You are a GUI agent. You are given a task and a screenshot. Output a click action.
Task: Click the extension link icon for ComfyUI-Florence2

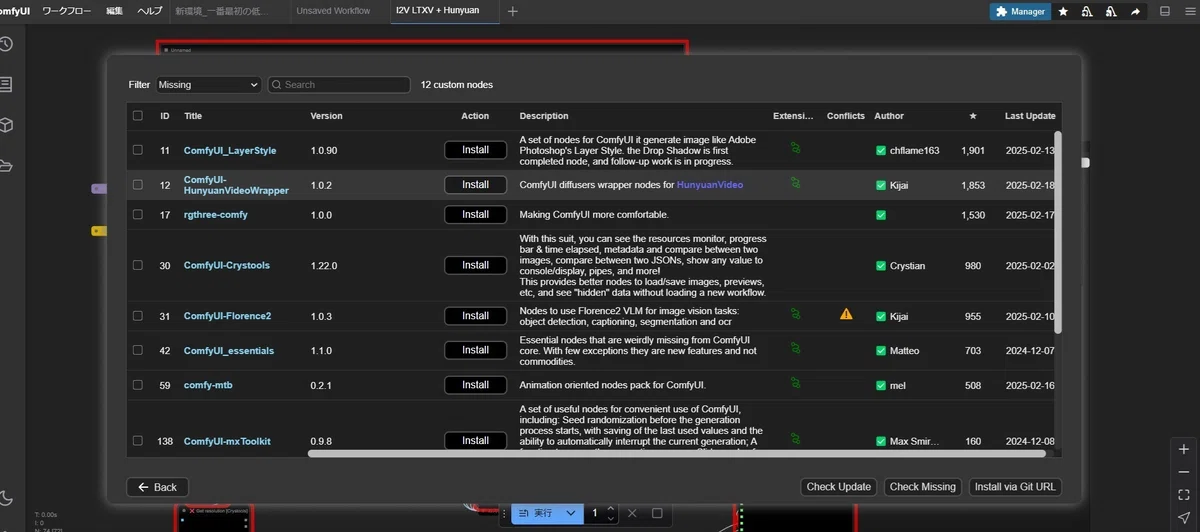[795, 314]
